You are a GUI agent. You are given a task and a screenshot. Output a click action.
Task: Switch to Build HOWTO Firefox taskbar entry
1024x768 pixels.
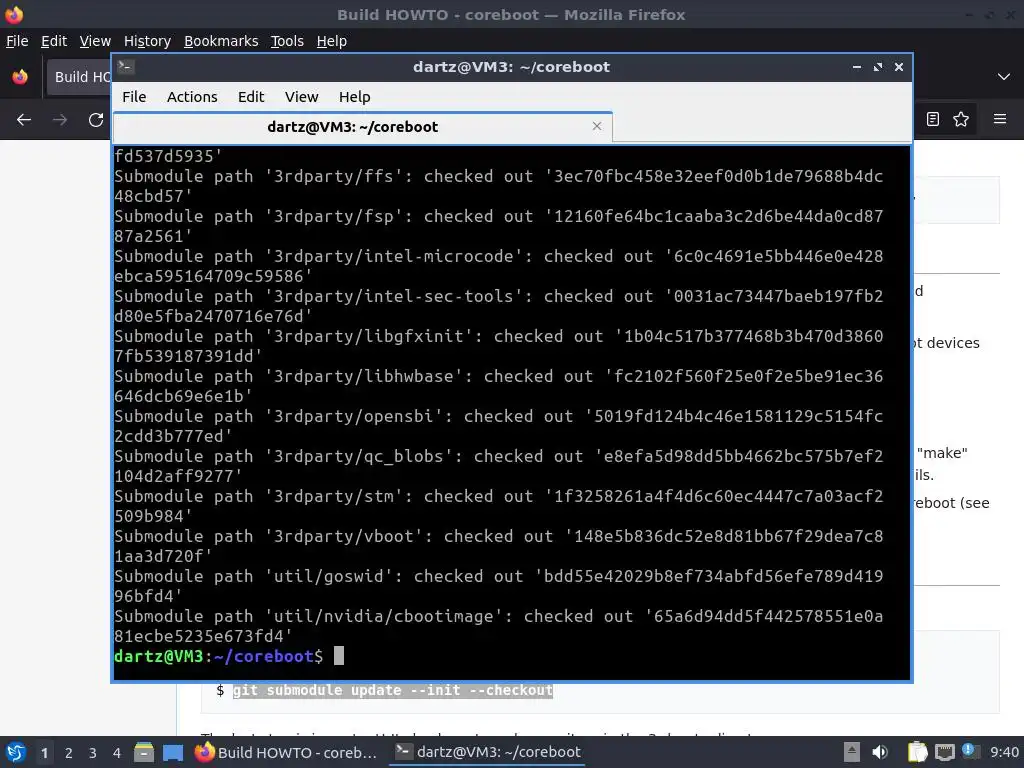coord(287,752)
